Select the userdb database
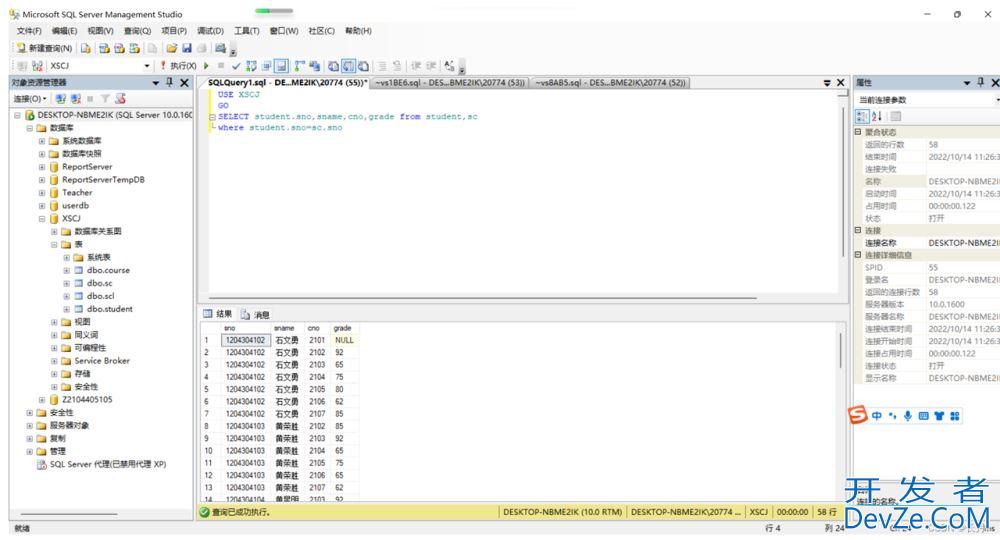This screenshot has height=540, width=1000. click(75, 205)
